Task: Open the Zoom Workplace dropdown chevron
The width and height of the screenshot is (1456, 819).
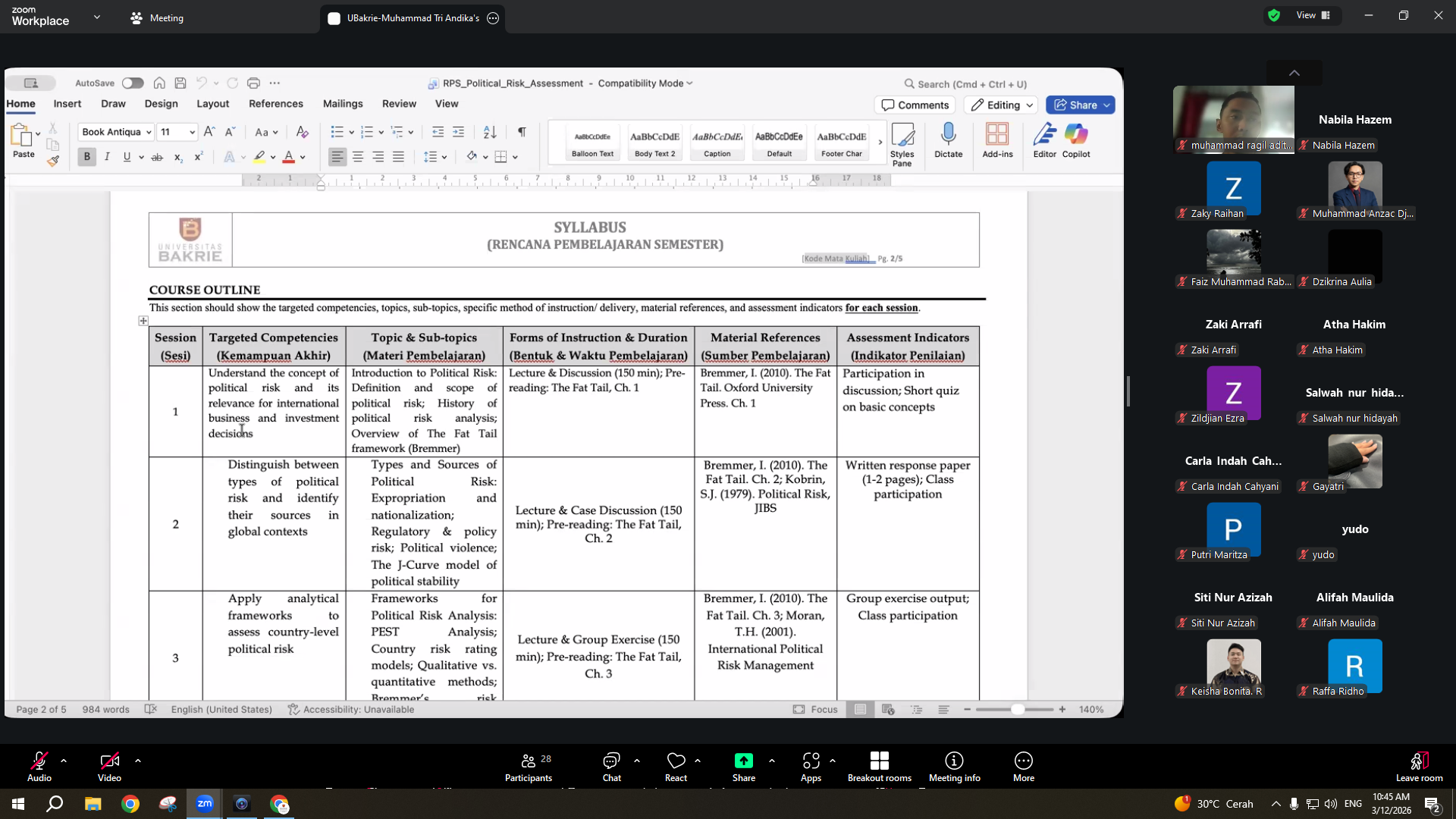Action: tap(97, 17)
